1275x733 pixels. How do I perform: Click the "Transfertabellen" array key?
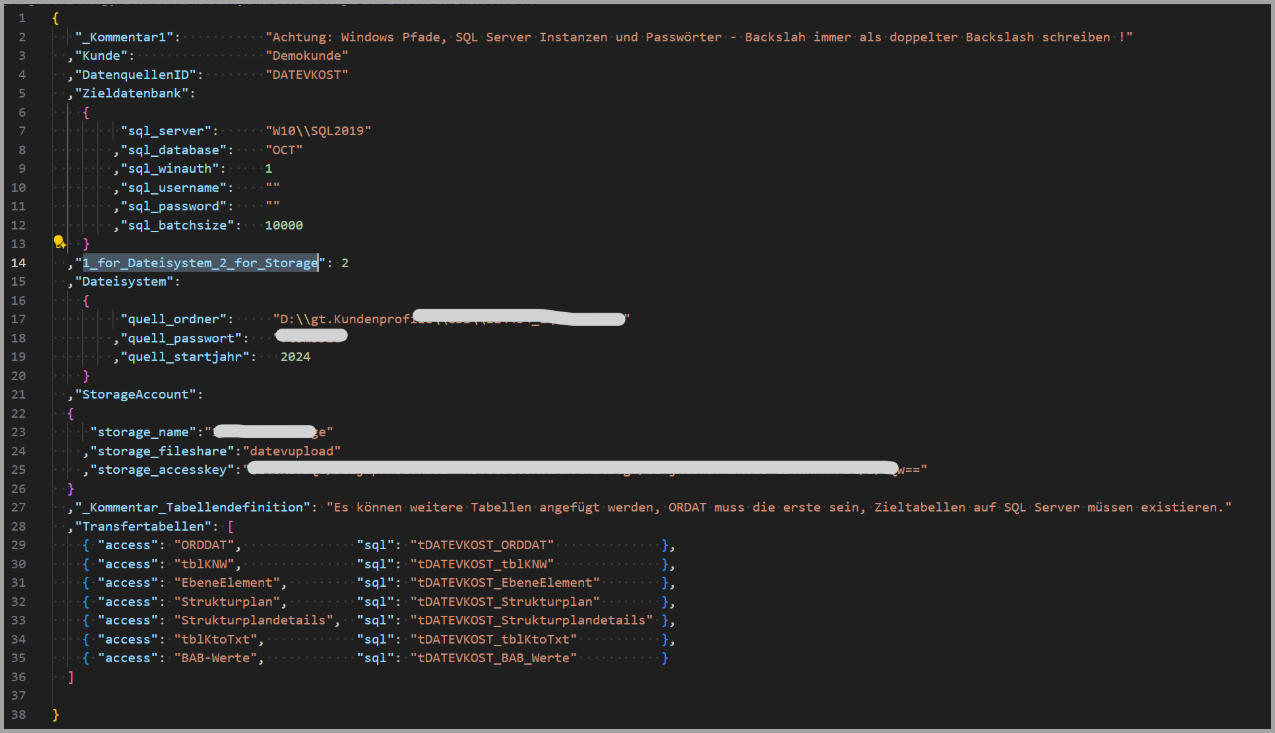pyautogui.click(x=144, y=526)
